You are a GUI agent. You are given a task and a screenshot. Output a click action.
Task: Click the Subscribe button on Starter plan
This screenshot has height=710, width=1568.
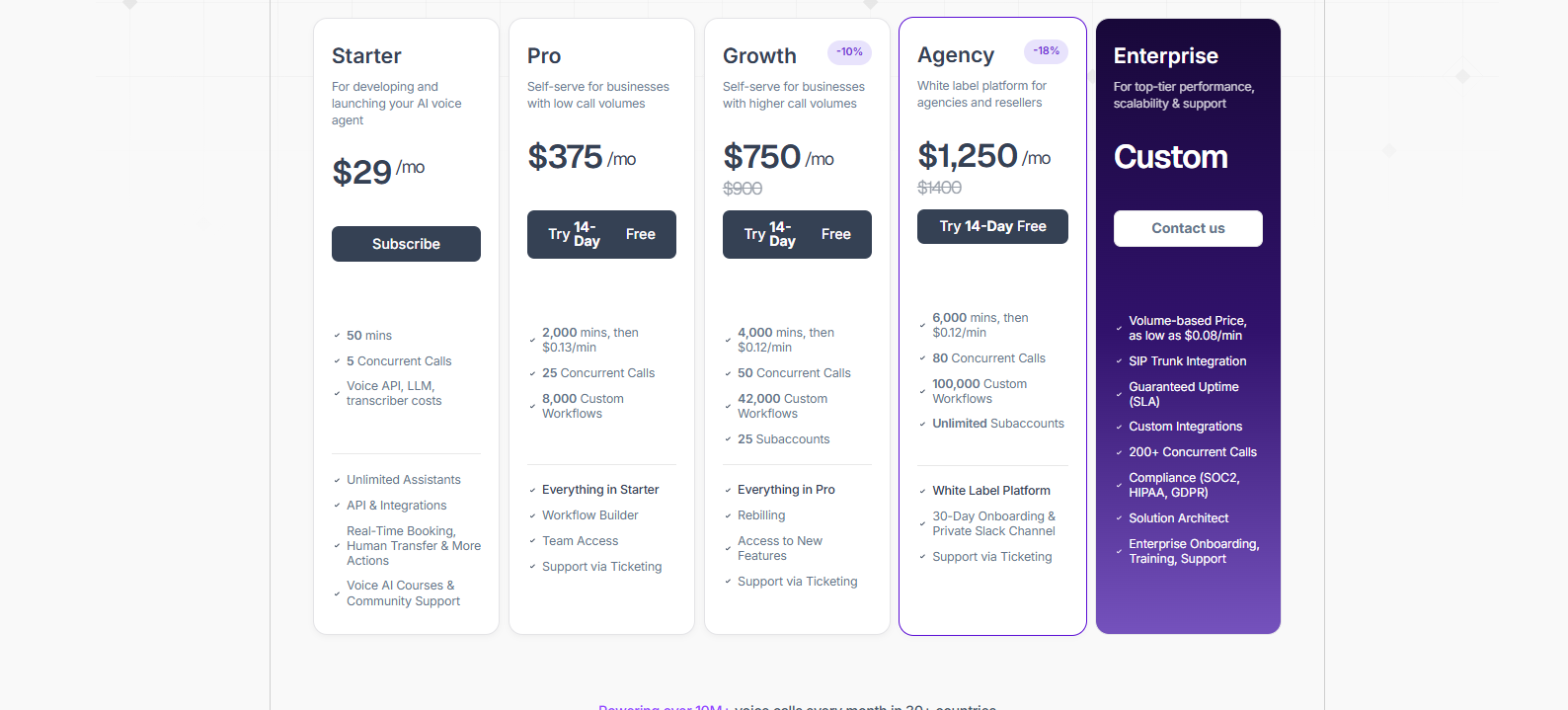[x=406, y=244]
